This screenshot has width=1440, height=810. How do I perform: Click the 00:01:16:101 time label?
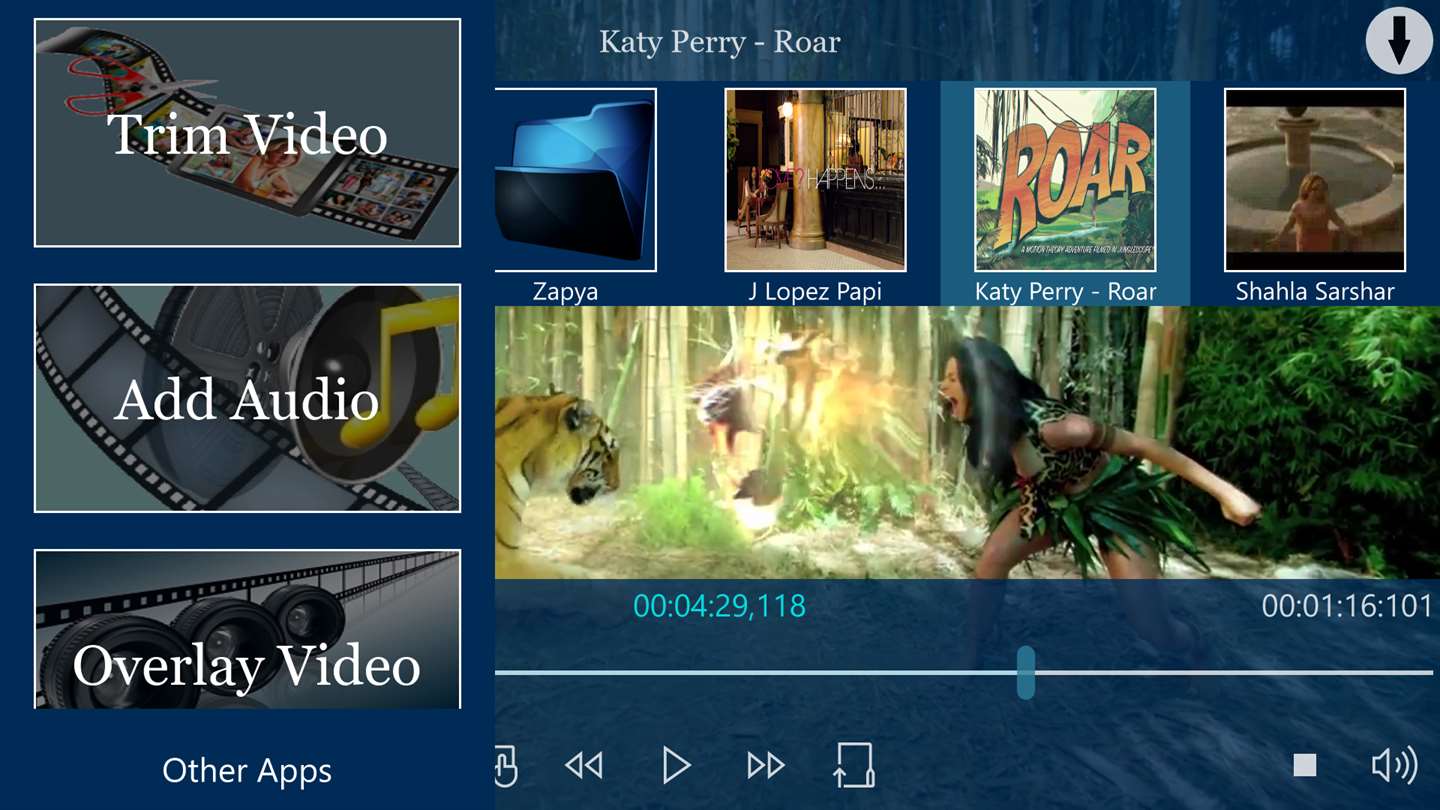tap(1347, 606)
